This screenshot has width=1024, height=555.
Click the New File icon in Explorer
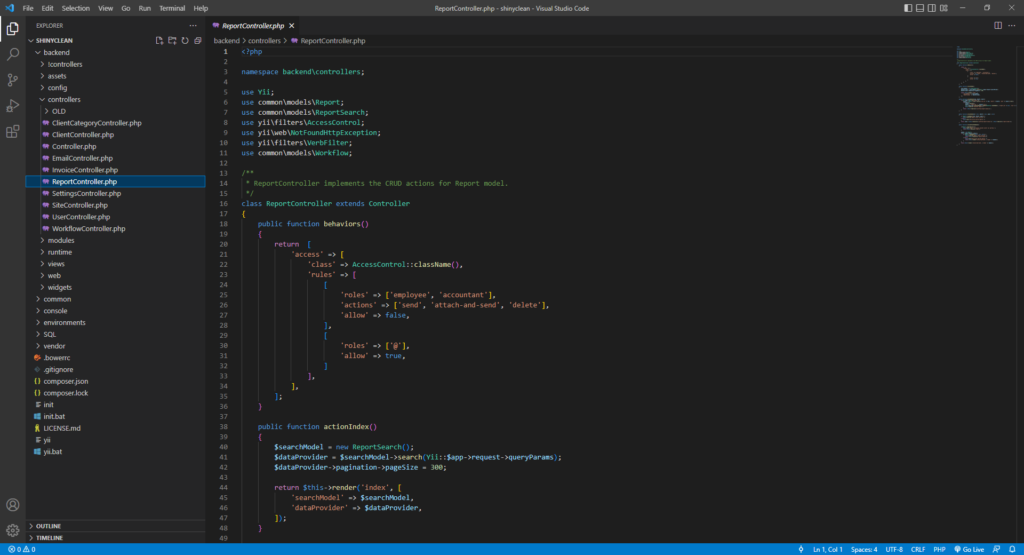click(x=159, y=40)
